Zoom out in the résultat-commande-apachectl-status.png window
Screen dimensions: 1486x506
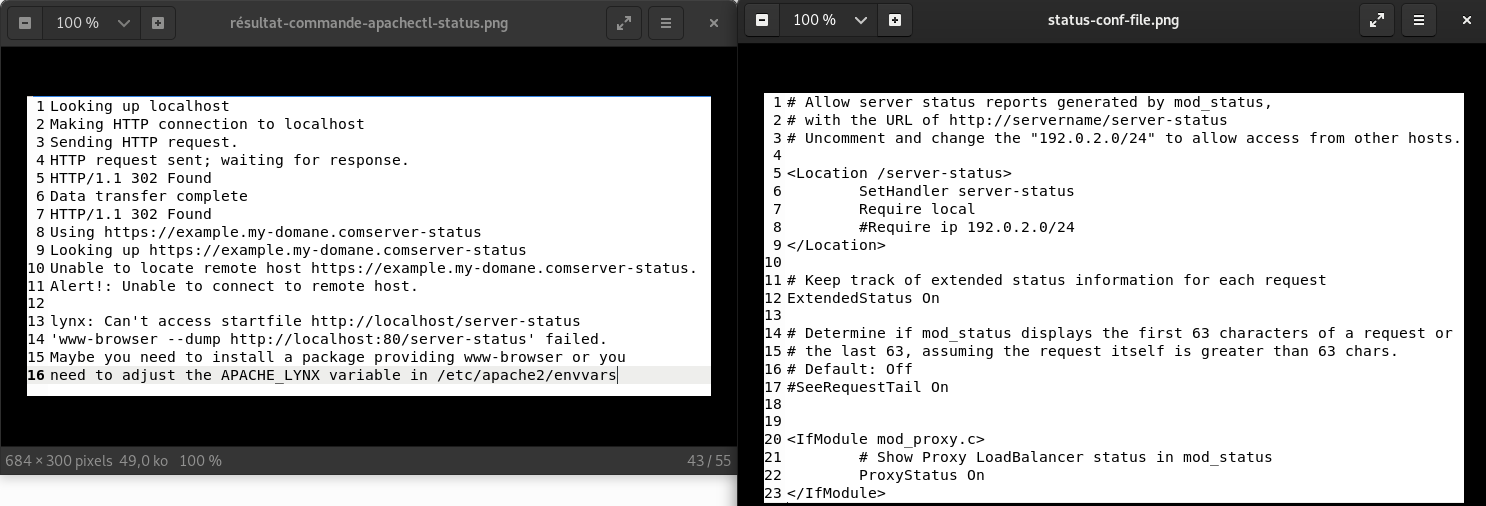coord(25,22)
